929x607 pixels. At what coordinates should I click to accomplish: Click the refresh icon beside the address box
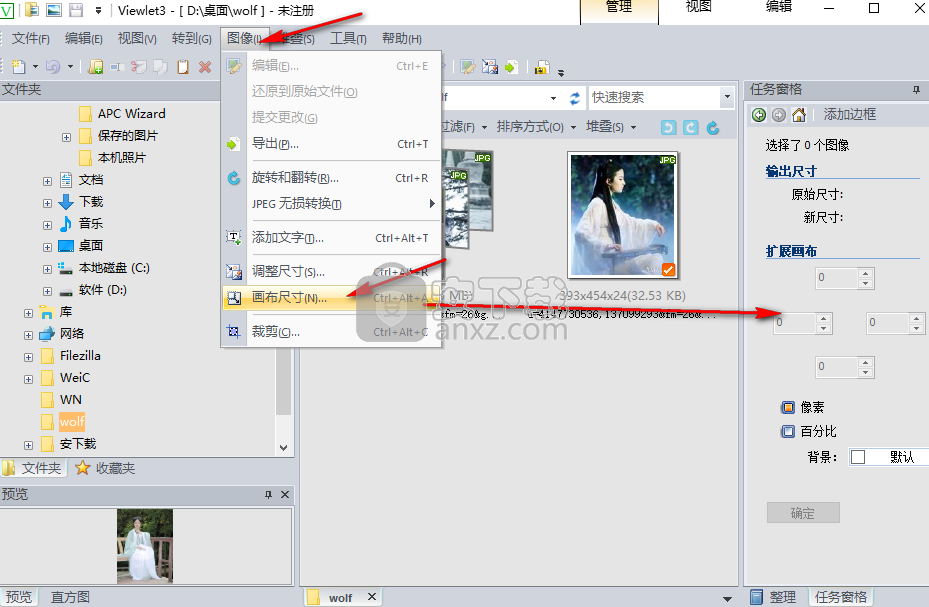[x=575, y=98]
